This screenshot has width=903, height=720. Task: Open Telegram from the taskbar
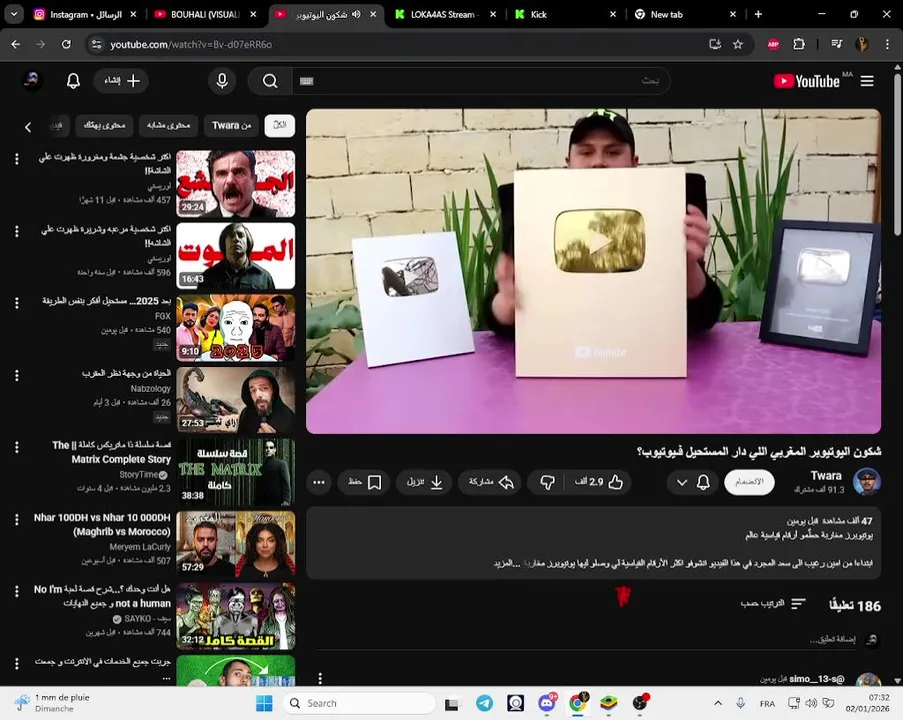(484, 703)
